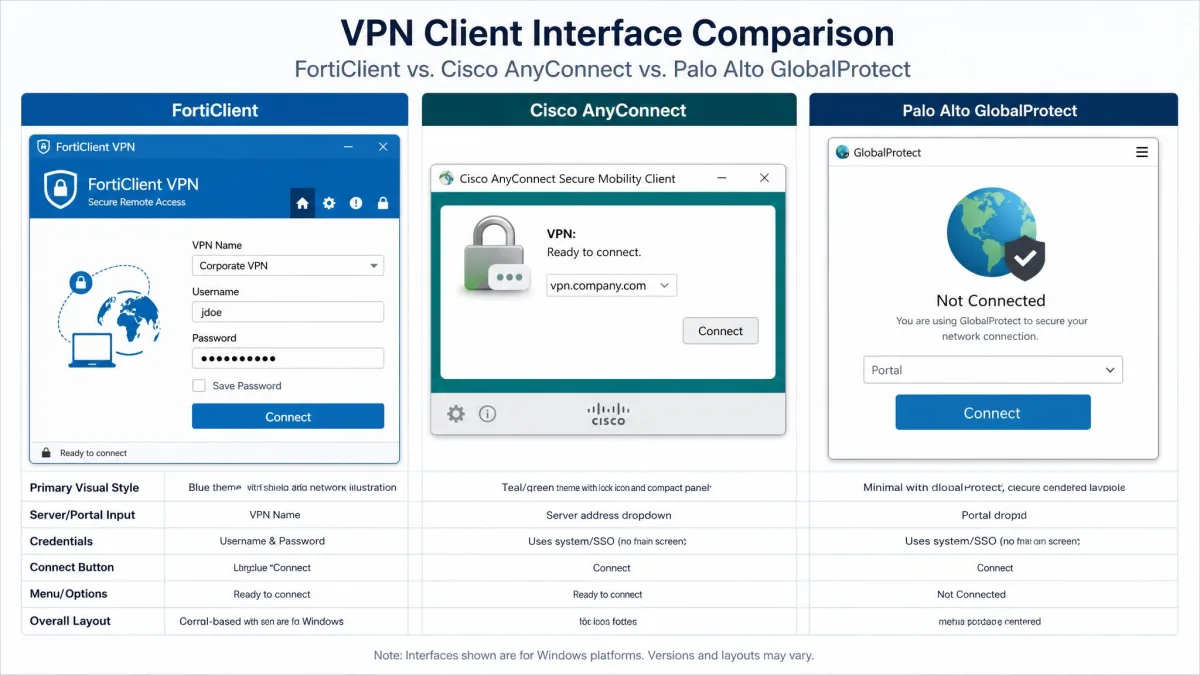
Task: Select the Cisco AnyConnect column header
Action: coord(609,110)
